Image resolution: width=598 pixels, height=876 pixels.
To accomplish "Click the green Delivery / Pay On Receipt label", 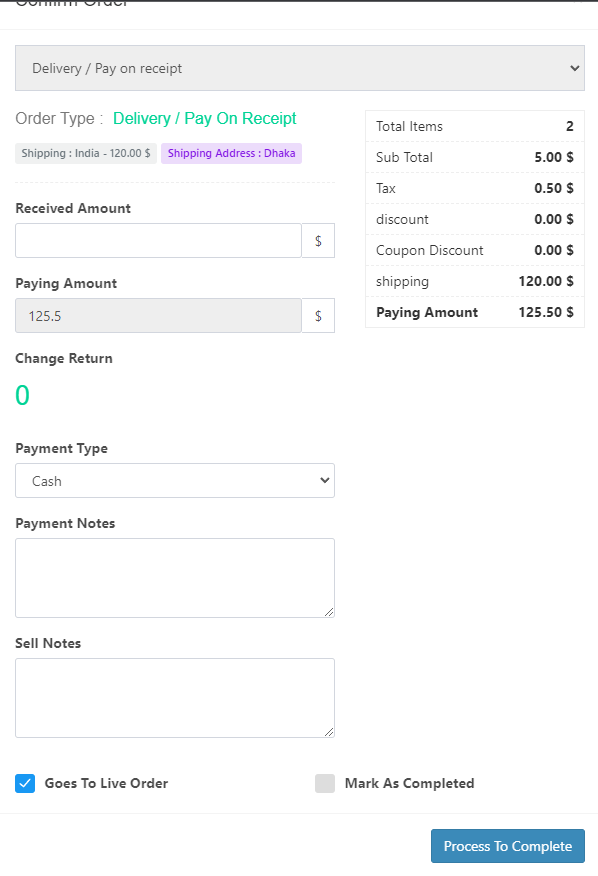I will pyautogui.click(x=204, y=118).
